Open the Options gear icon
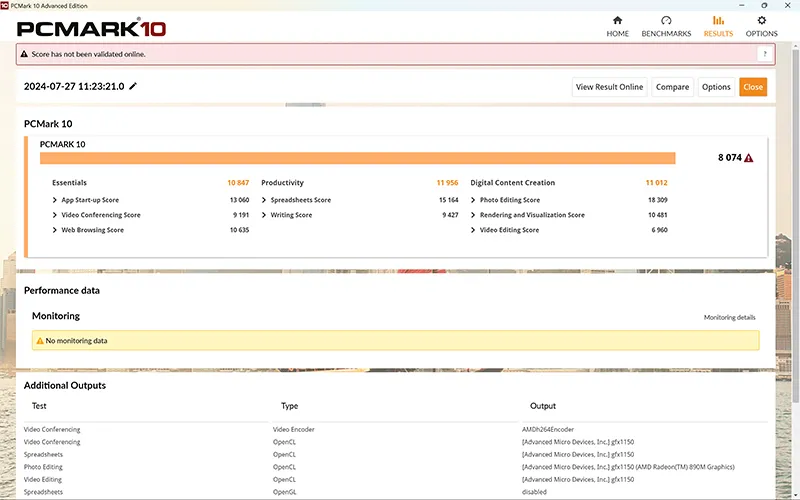Image resolution: width=800 pixels, height=500 pixels. (761, 20)
